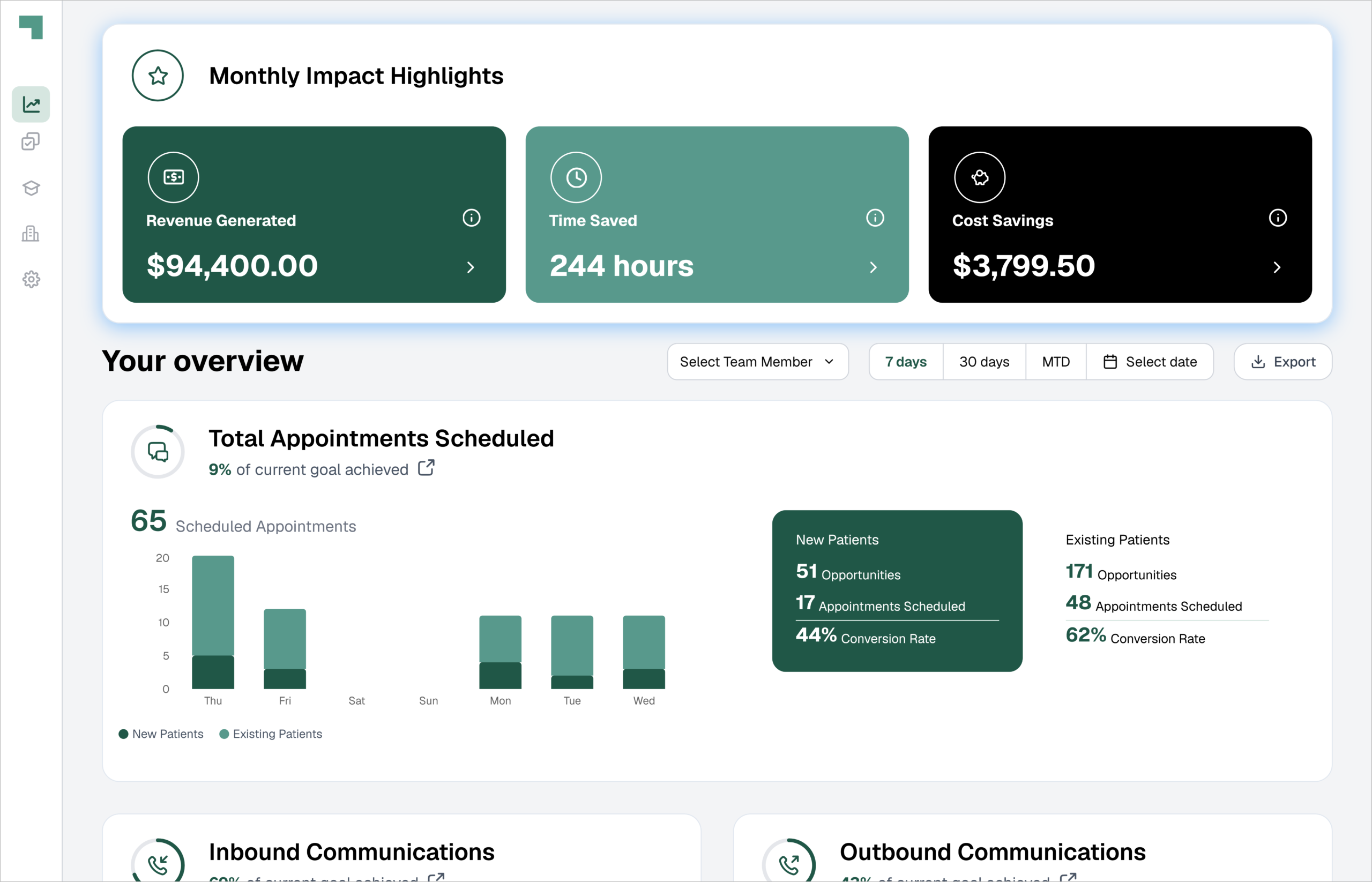Screen dimensions: 1372x882
Task: Click the Export button
Action: [1282, 361]
